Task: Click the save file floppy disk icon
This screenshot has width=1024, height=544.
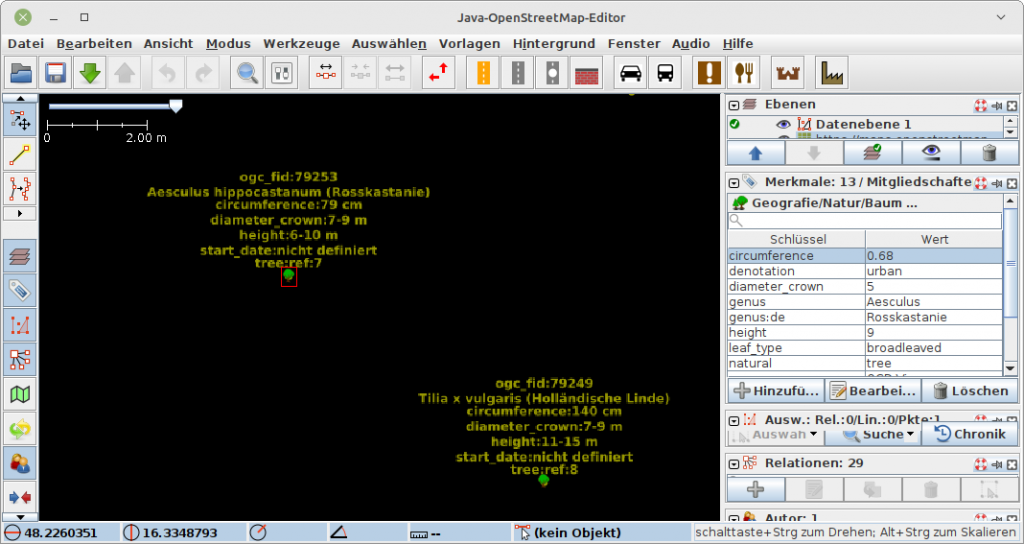Action: [x=56, y=73]
